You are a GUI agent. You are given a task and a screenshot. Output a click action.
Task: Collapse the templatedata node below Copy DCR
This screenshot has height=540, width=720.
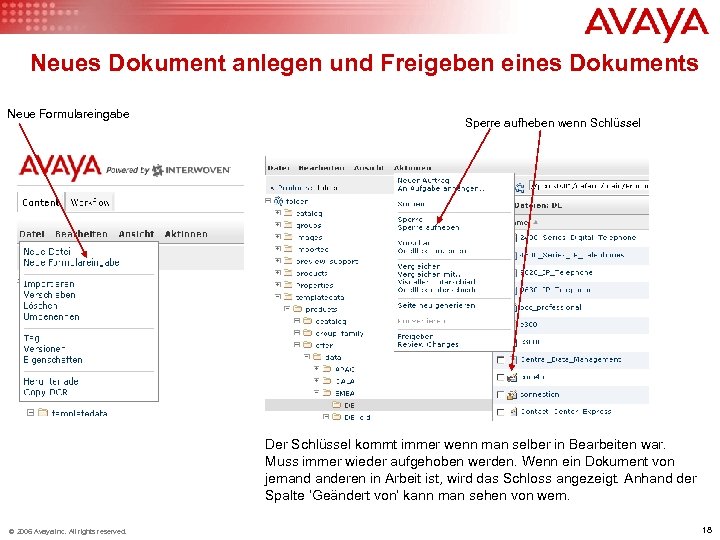click(30, 413)
